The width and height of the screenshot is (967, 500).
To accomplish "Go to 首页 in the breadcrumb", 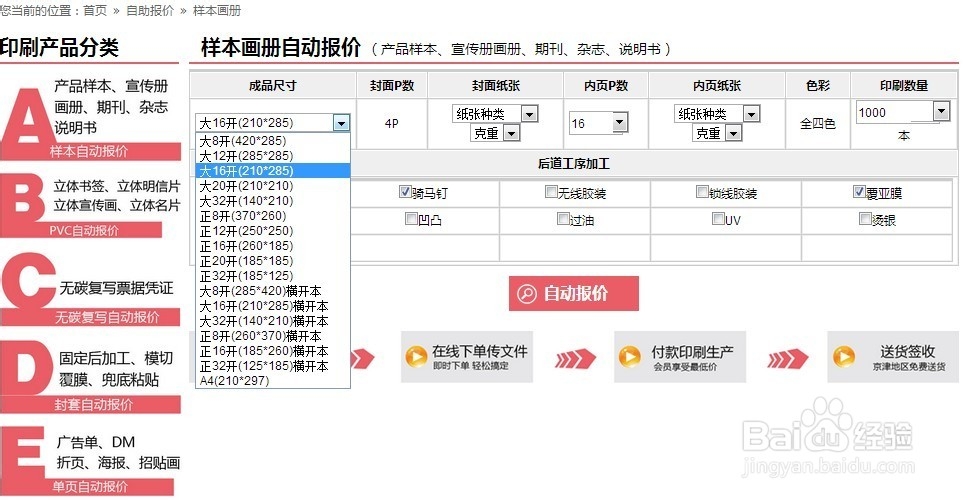I will (x=95, y=10).
